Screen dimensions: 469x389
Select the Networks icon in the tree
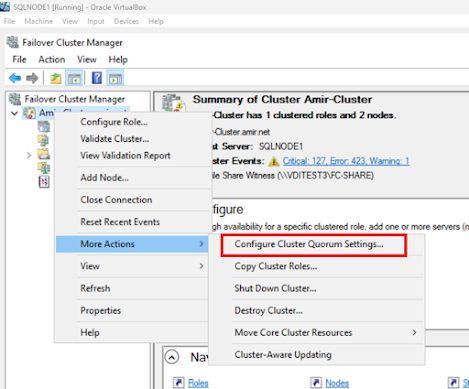(44, 168)
